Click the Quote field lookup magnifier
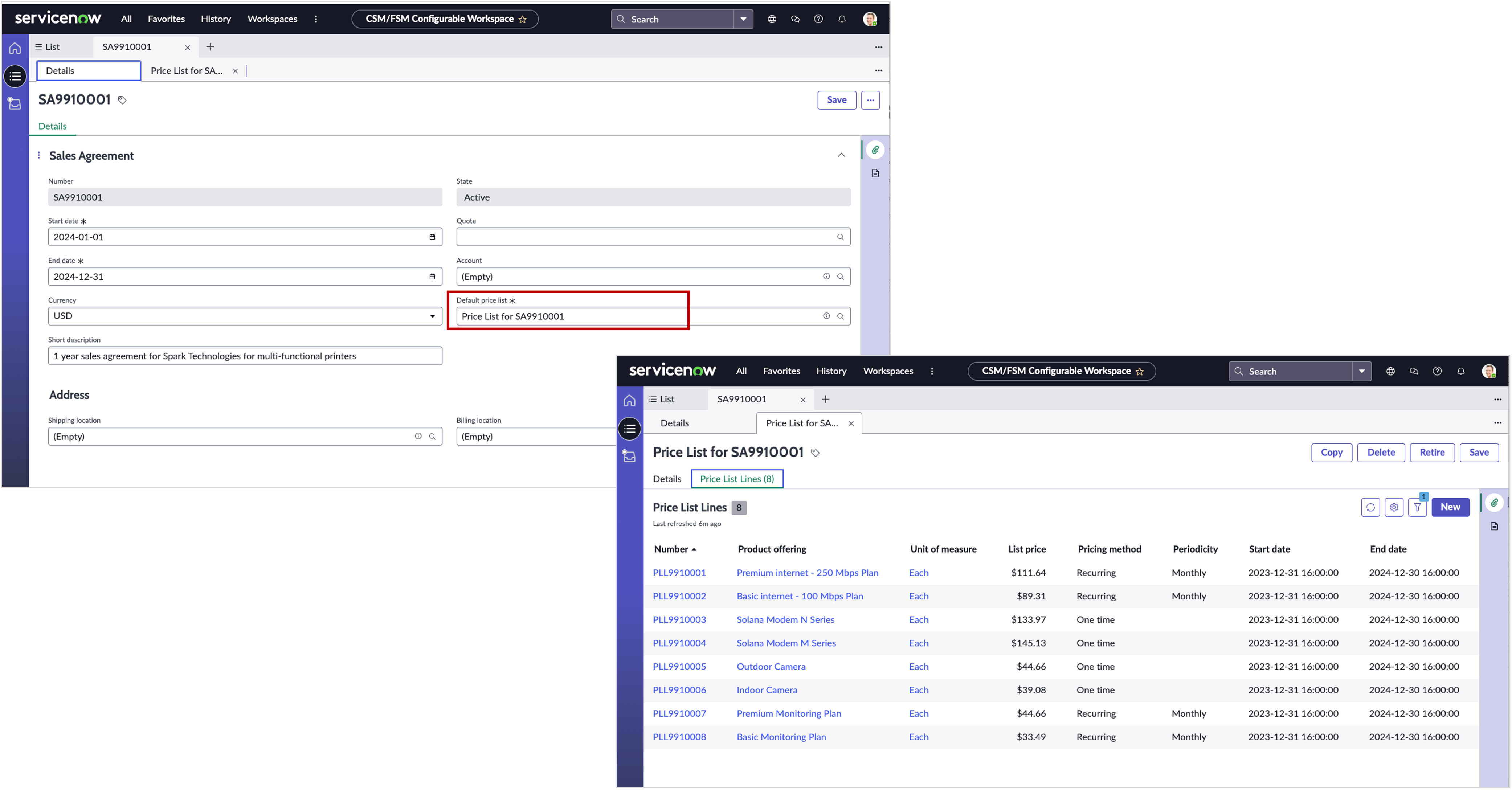Viewport: 1512px width, 790px height. 841,237
